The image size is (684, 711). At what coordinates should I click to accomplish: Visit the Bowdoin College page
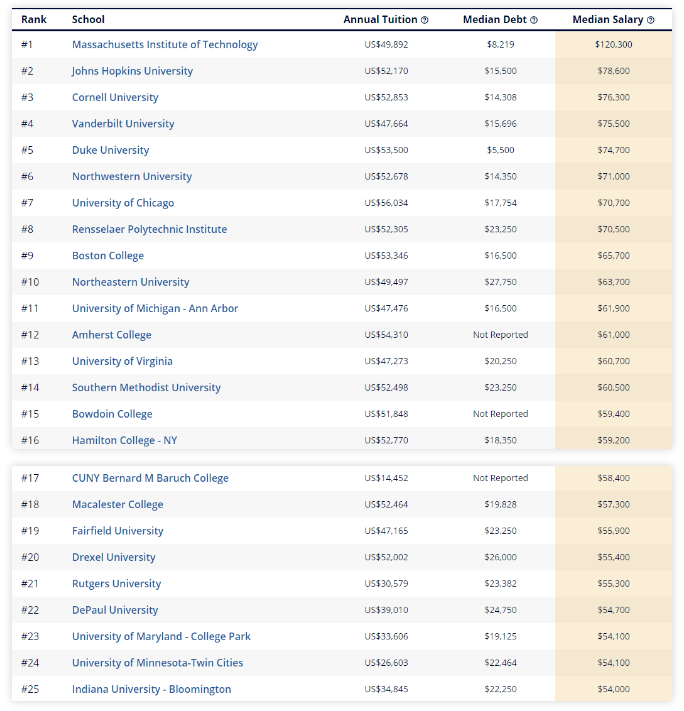click(112, 414)
